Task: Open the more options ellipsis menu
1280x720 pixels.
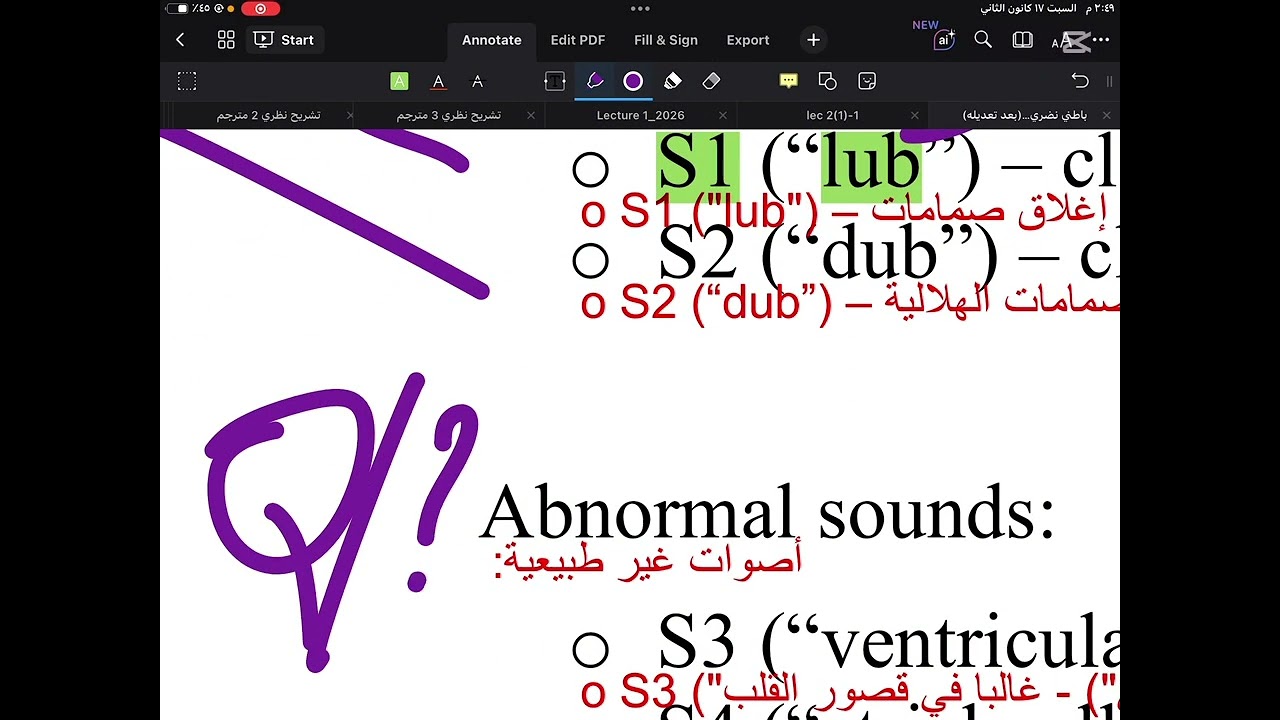Action: pos(1101,40)
